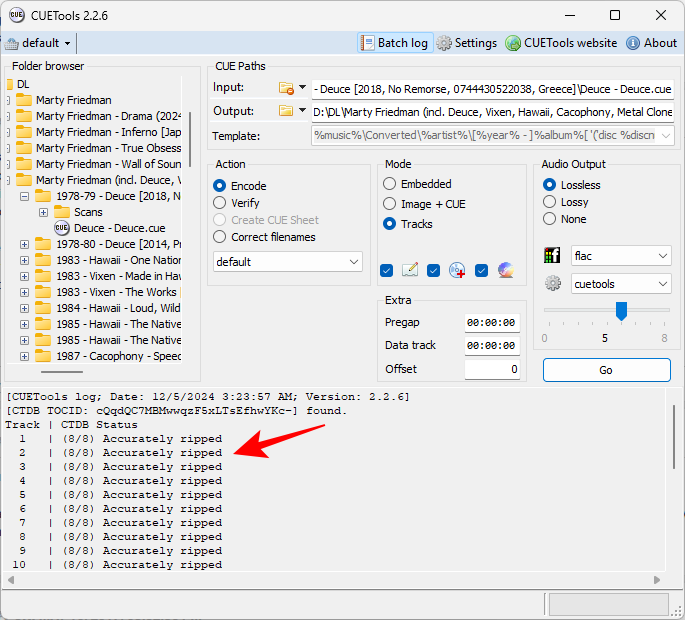Toggle the checkbox beside the AccurateRip icon
685x620 pixels.
point(481,270)
